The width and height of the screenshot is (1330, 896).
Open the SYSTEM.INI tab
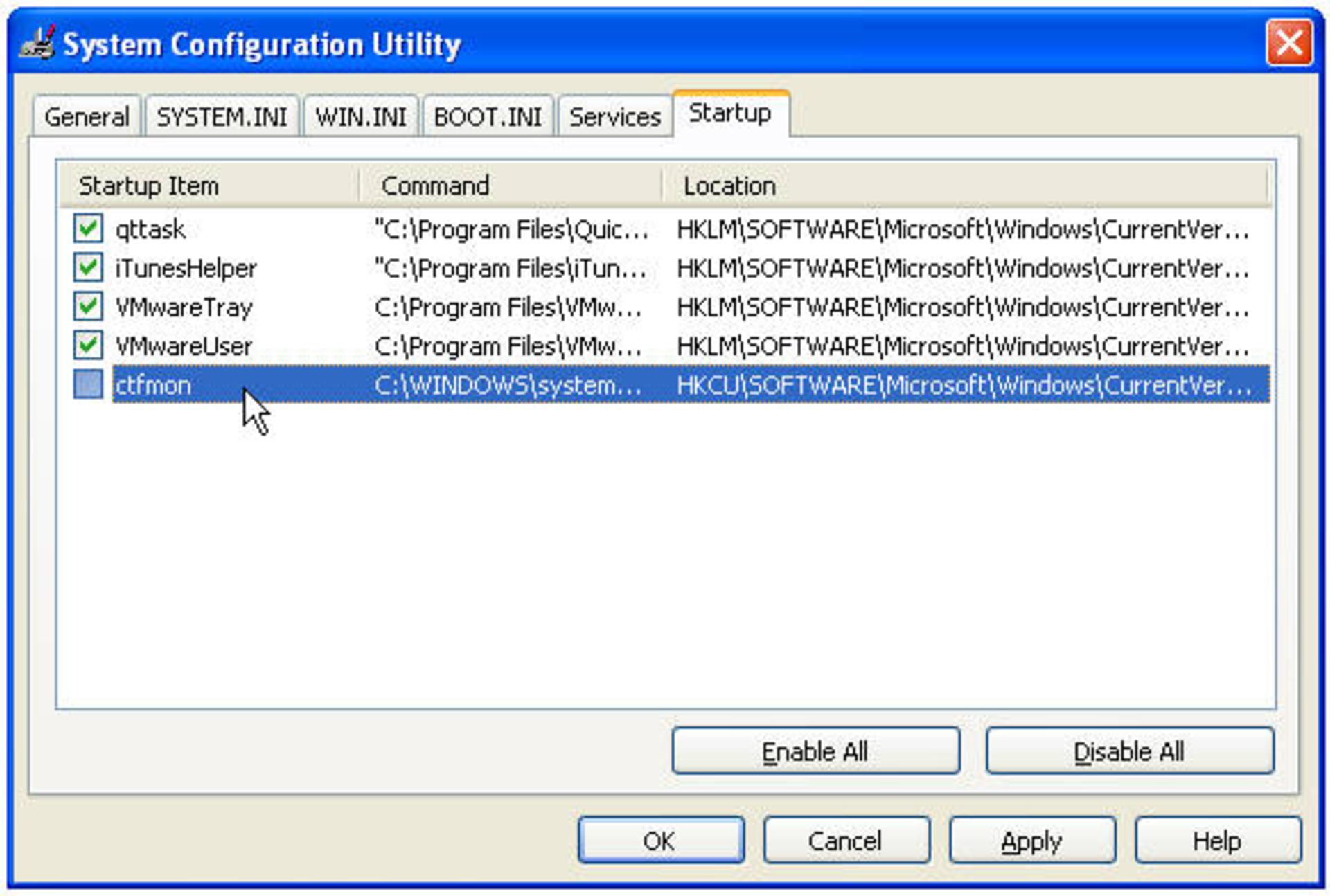tap(222, 116)
